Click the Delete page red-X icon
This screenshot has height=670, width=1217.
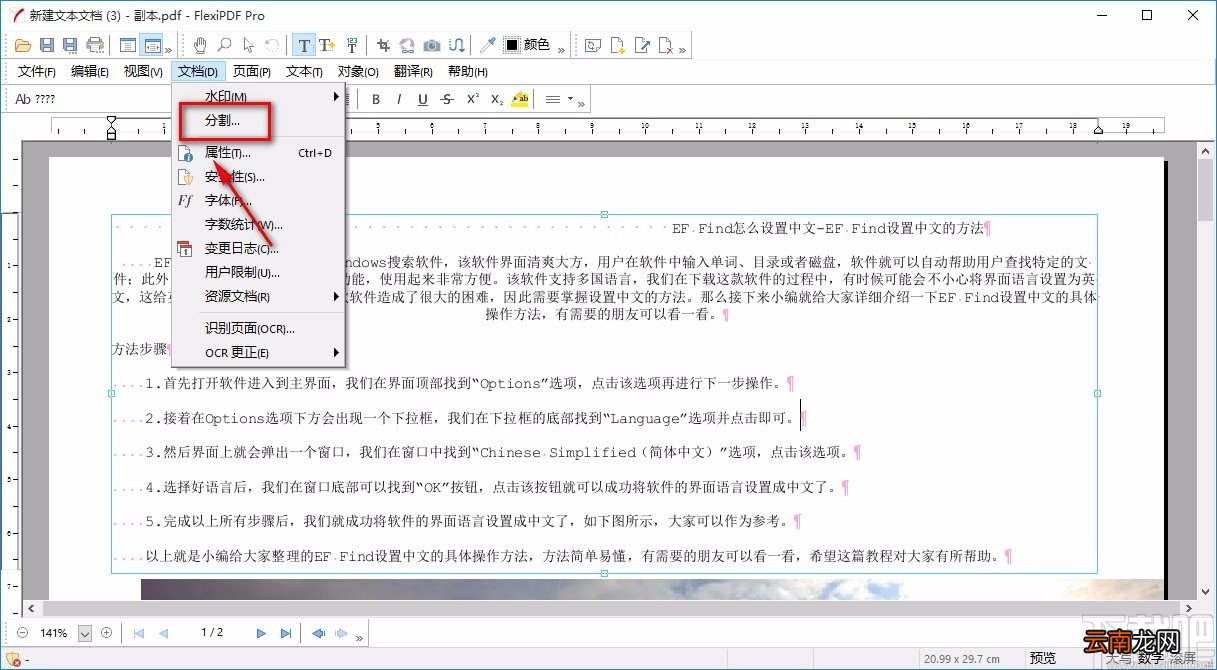point(664,45)
